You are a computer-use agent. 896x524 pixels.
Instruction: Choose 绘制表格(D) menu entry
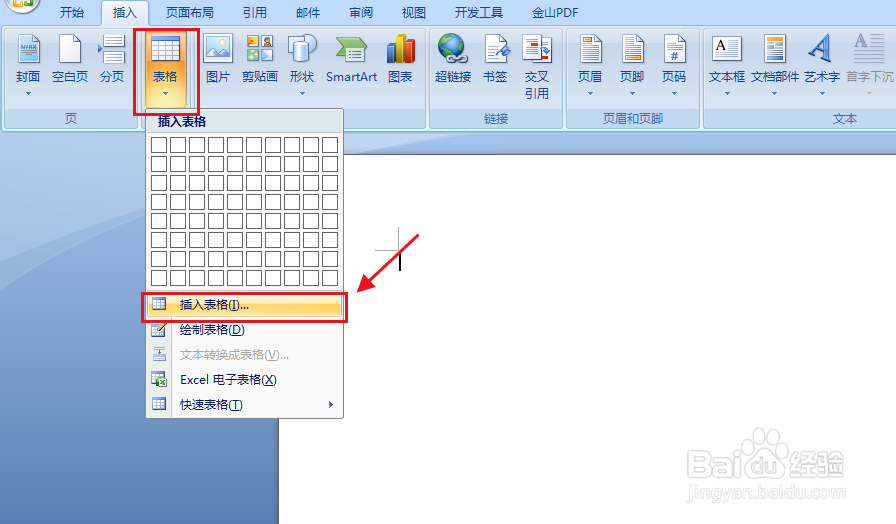(x=245, y=330)
